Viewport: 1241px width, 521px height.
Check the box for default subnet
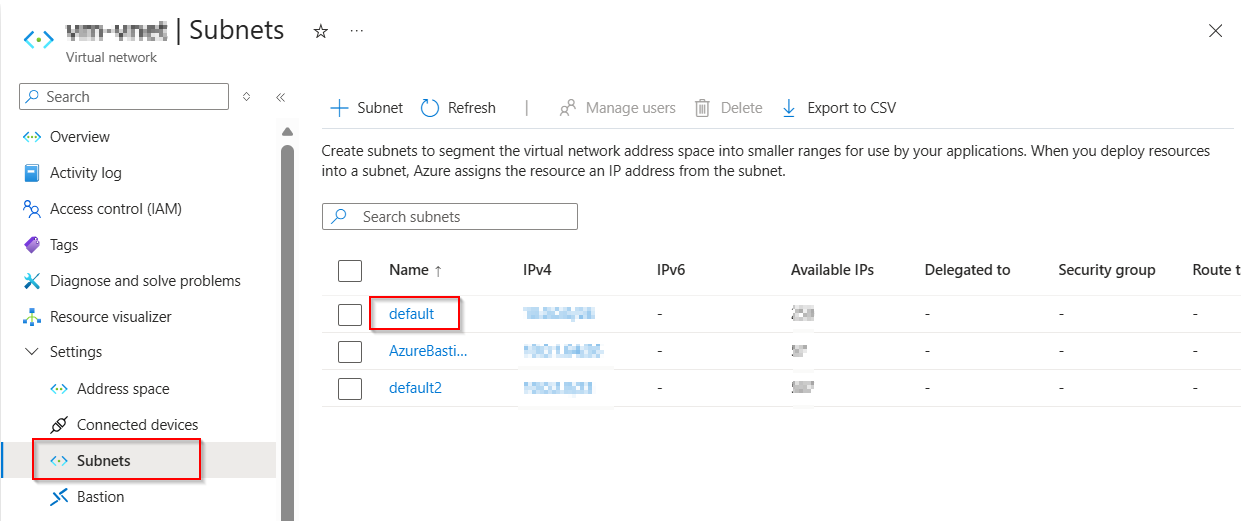tap(350, 314)
